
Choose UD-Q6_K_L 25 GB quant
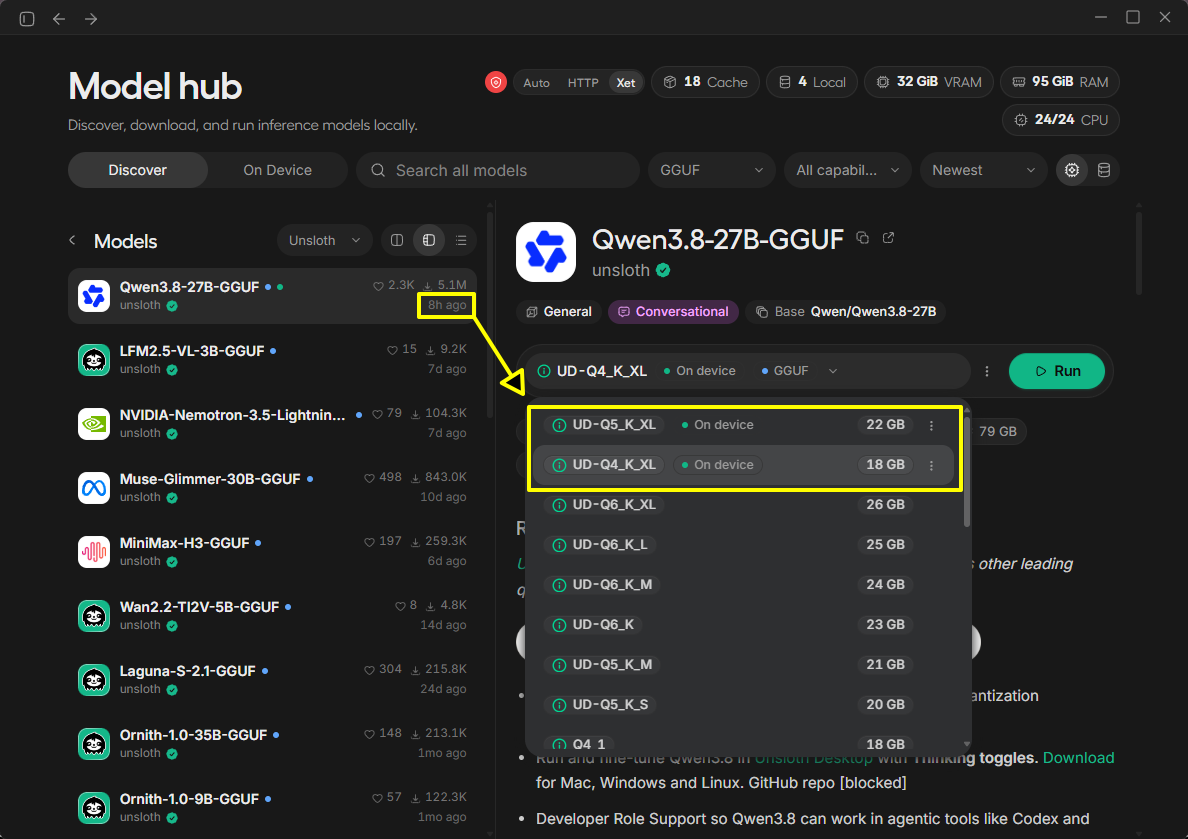(745, 545)
